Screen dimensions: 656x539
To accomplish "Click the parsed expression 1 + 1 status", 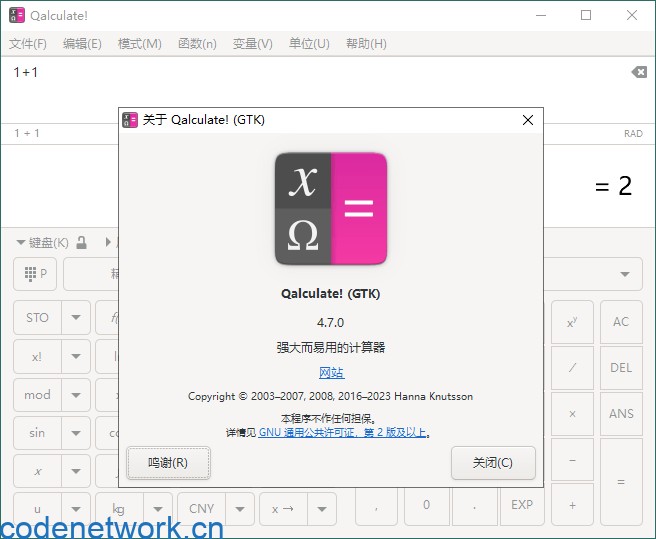I will (27, 133).
